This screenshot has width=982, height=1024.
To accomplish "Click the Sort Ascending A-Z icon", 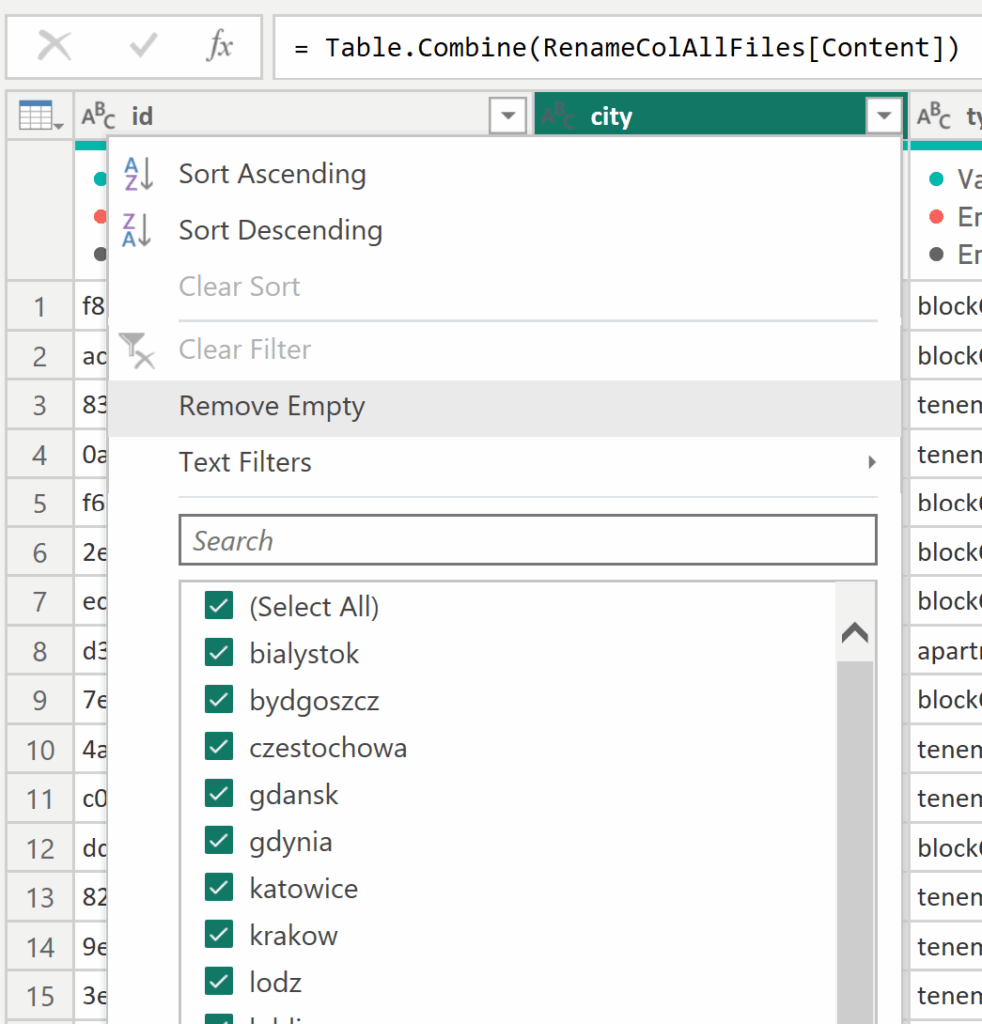I will click(138, 174).
